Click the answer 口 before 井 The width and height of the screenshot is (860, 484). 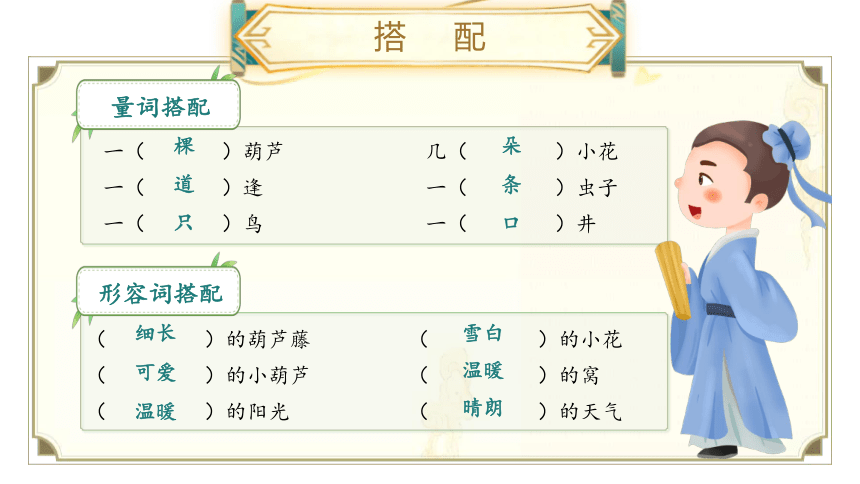tap(511, 223)
